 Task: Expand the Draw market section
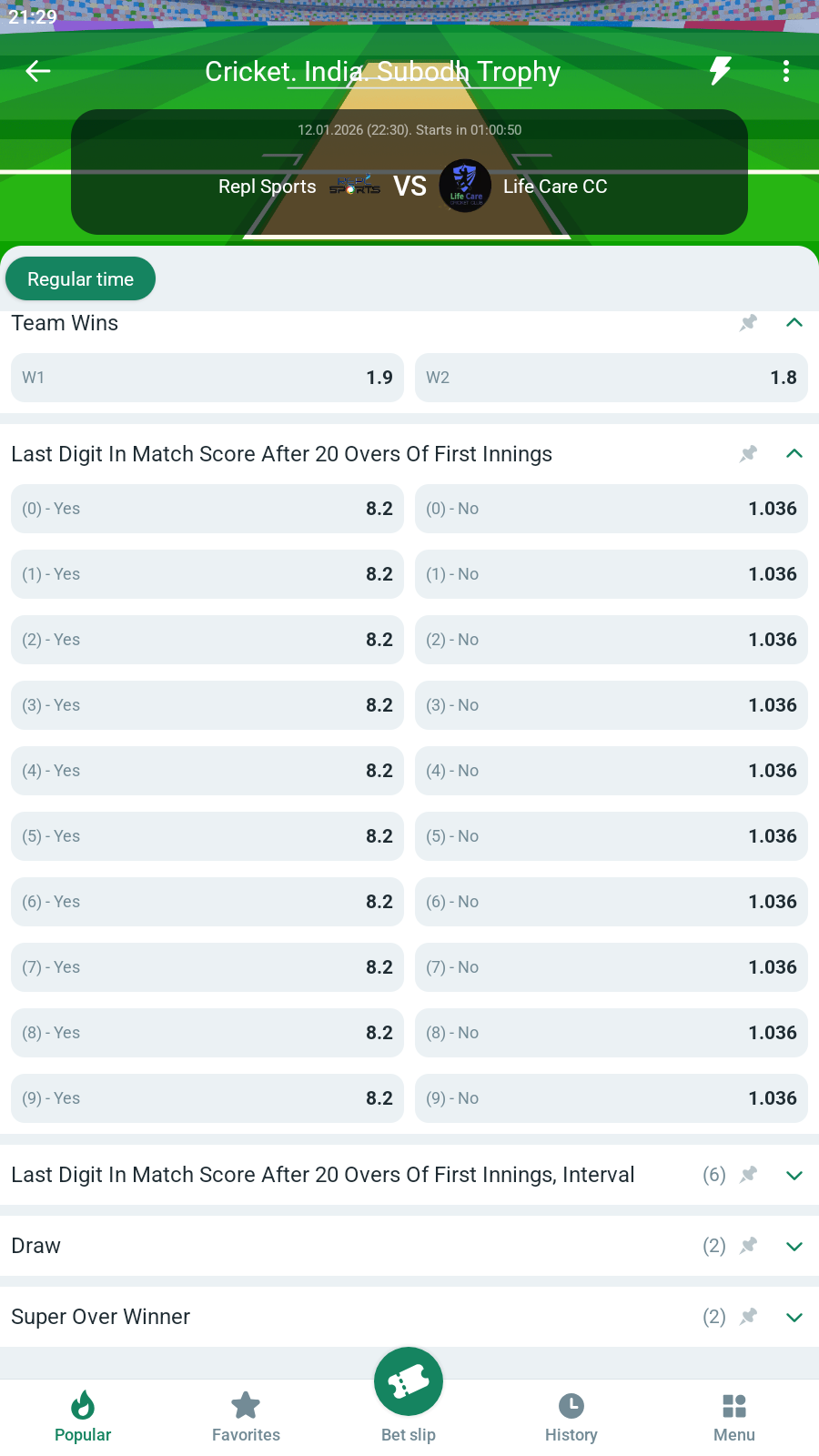794,1246
